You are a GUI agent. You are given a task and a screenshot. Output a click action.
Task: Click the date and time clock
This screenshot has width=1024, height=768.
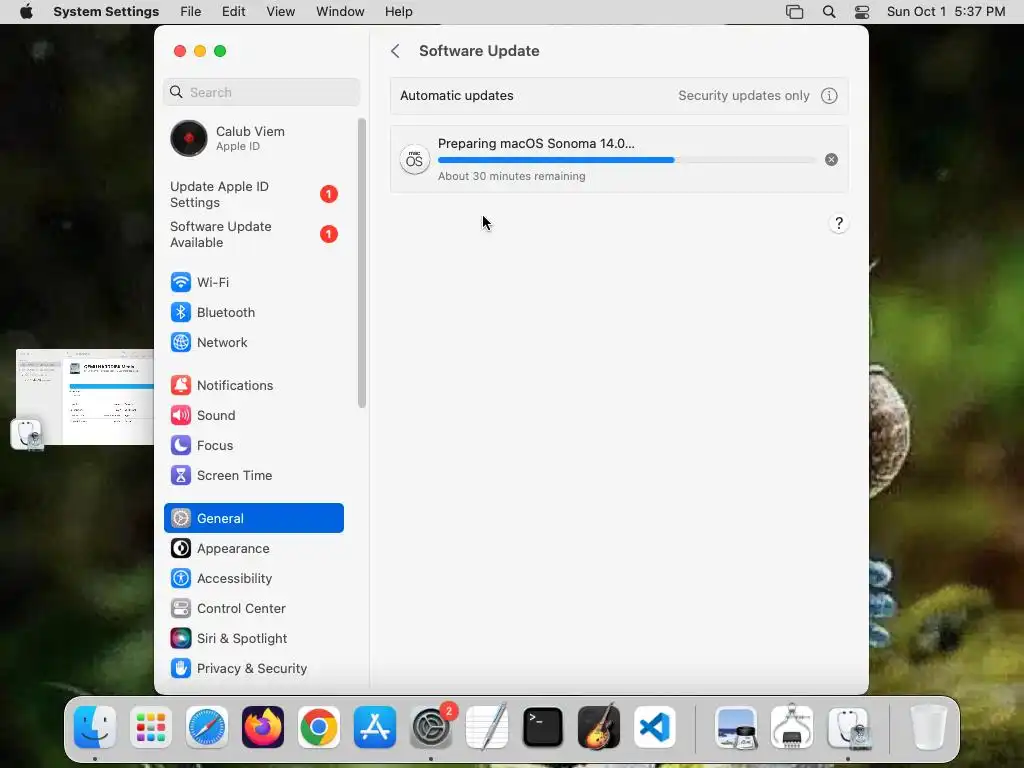tap(946, 12)
